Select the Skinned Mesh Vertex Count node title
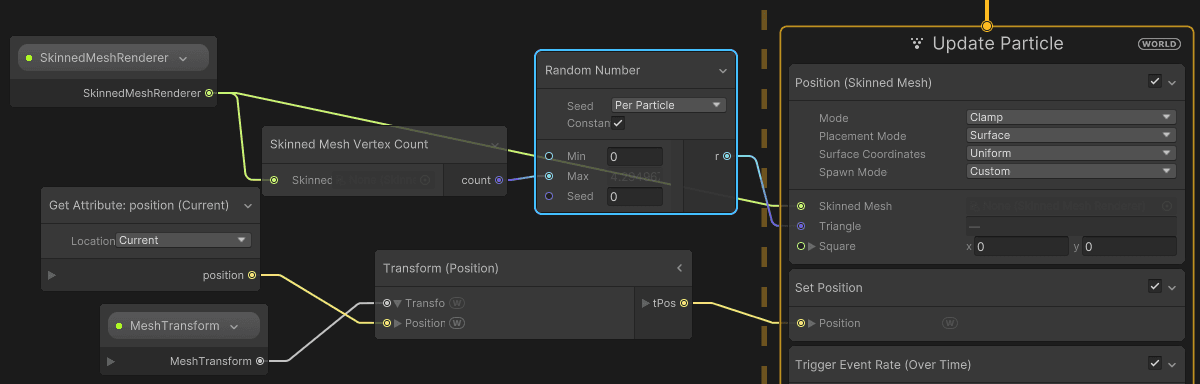This screenshot has height=384, width=1200. [349, 144]
